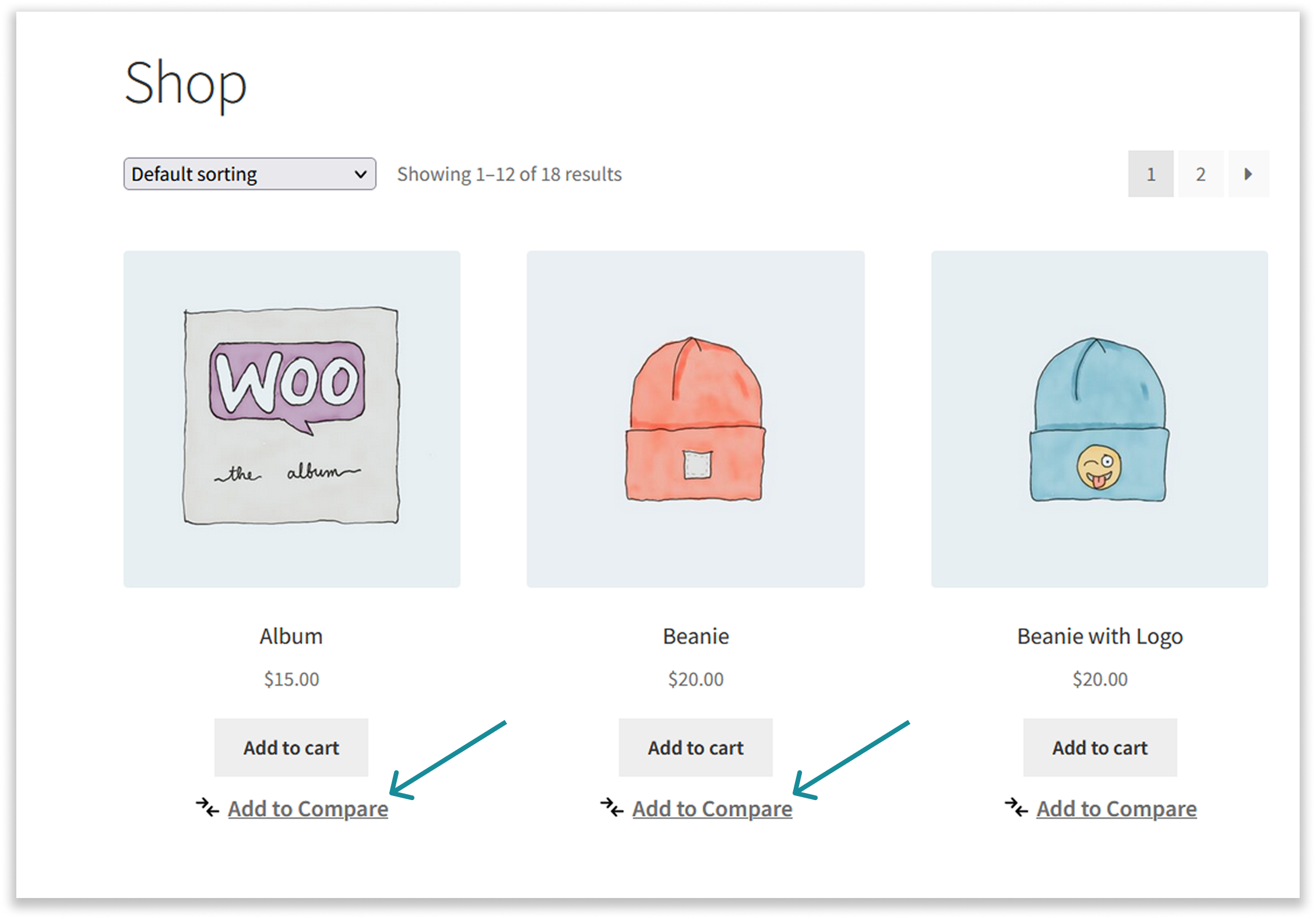Click Add to Compare link for Album

pyautogui.click(x=308, y=809)
